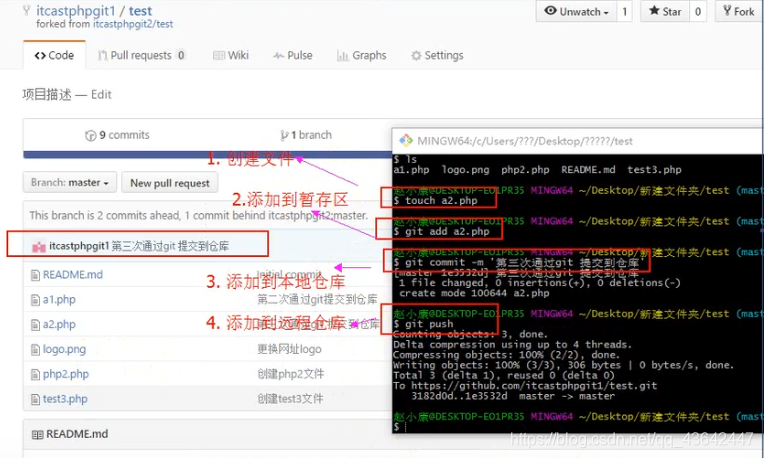Viewport: 764px width, 458px height.
Task: Click the Unwatch dropdown button
Action: pyautogui.click(x=576, y=11)
